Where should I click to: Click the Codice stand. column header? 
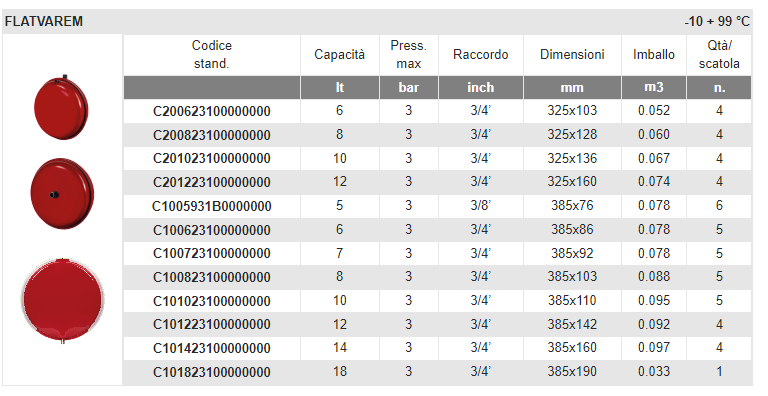point(212,54)
